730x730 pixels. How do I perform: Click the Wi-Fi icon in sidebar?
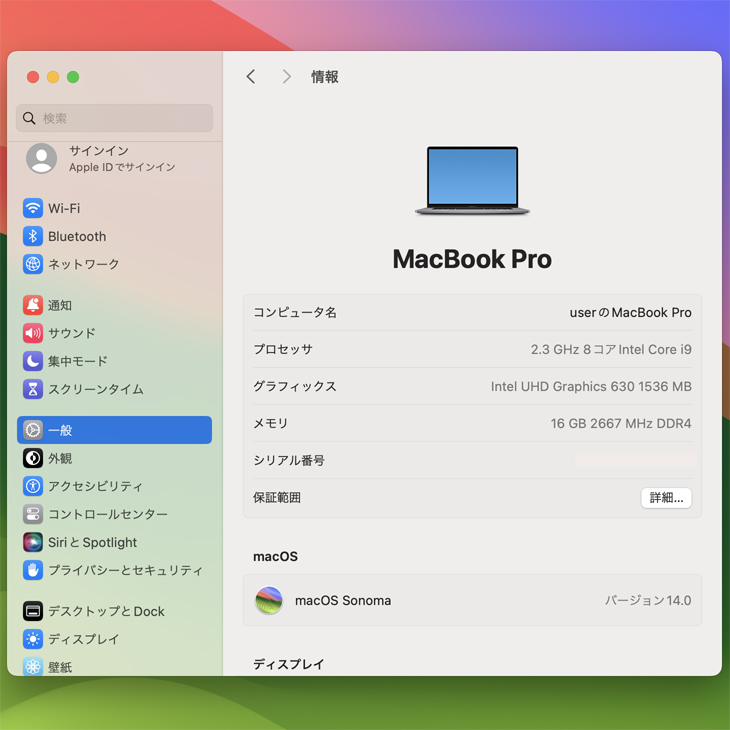(x=33, y=208)
